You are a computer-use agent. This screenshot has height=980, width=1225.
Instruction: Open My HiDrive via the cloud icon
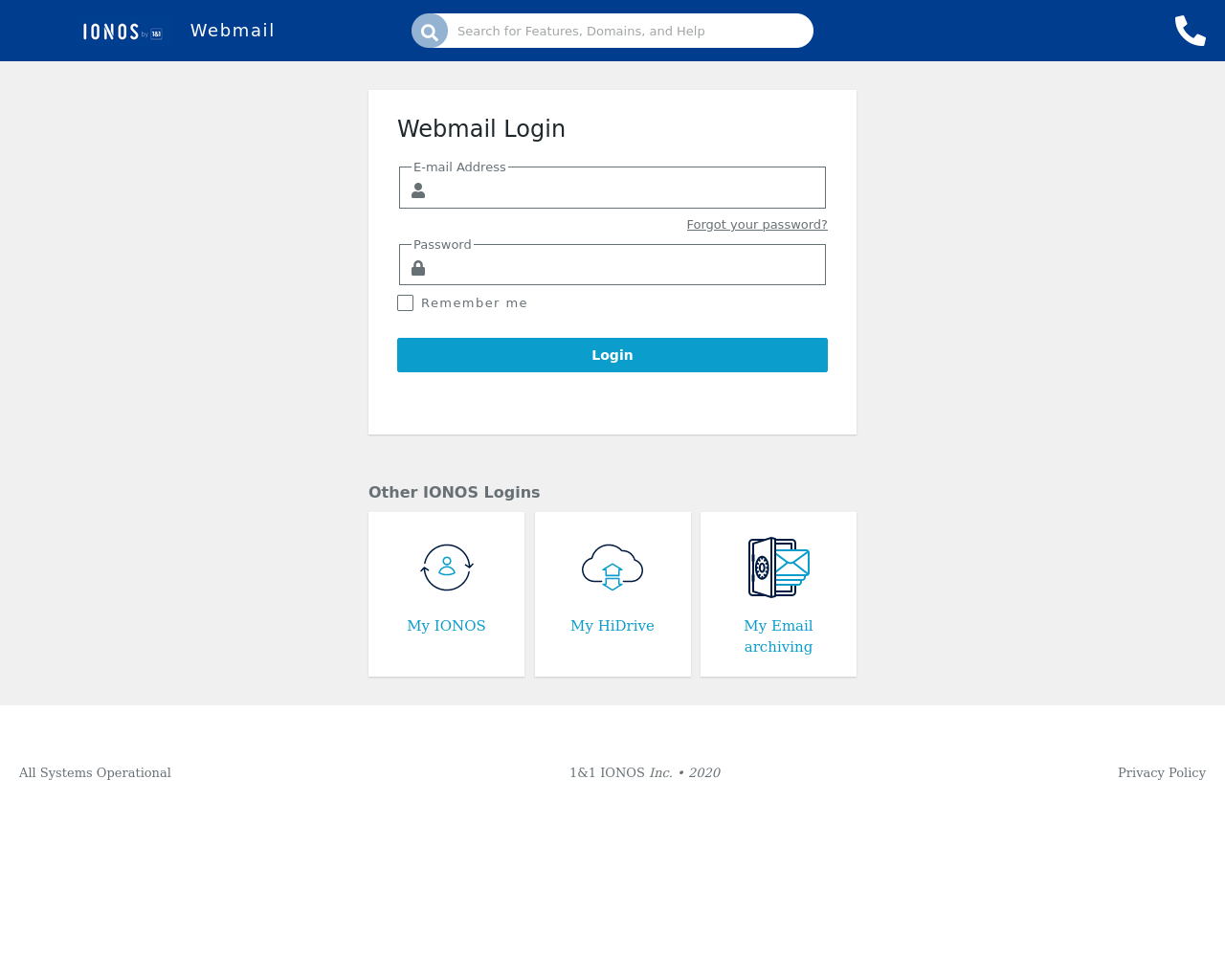pos(612,568)
